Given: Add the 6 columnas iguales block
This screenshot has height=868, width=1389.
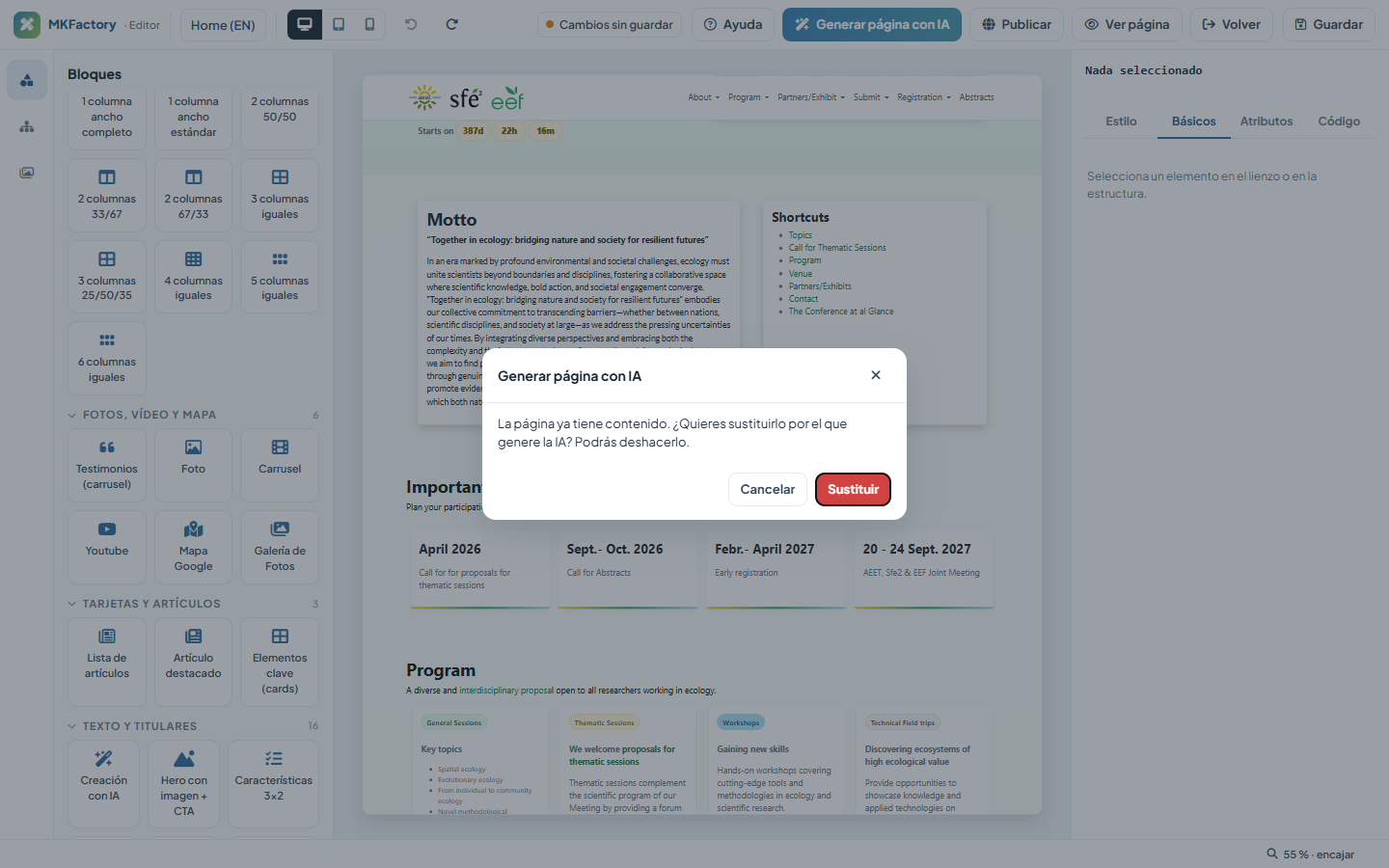Looking at the screenshot, I should click(107, 359).
